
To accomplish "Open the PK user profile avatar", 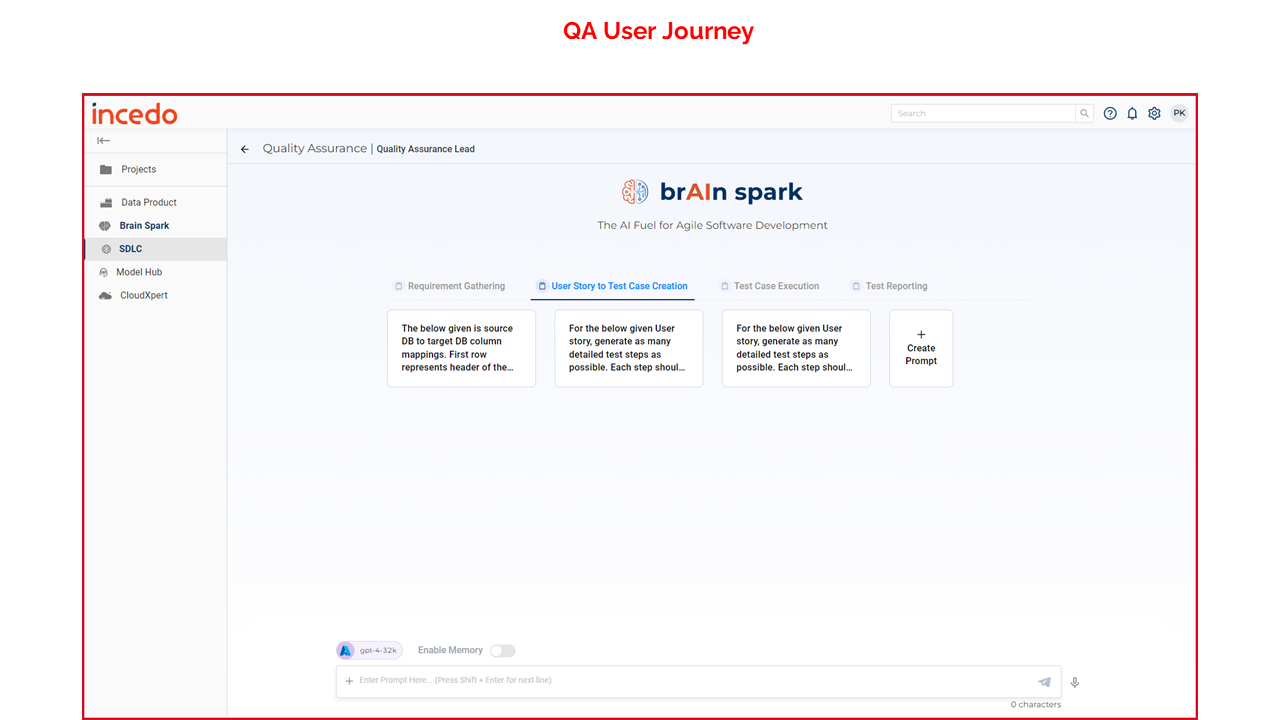I will click(x=1179, y=113).
